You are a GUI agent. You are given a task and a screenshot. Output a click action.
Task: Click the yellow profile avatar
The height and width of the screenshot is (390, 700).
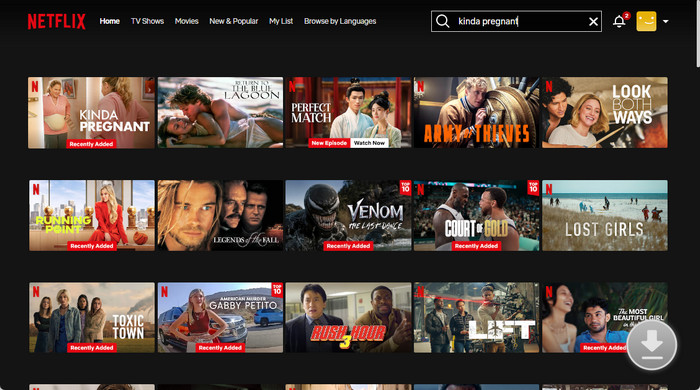tap(646, 21)
